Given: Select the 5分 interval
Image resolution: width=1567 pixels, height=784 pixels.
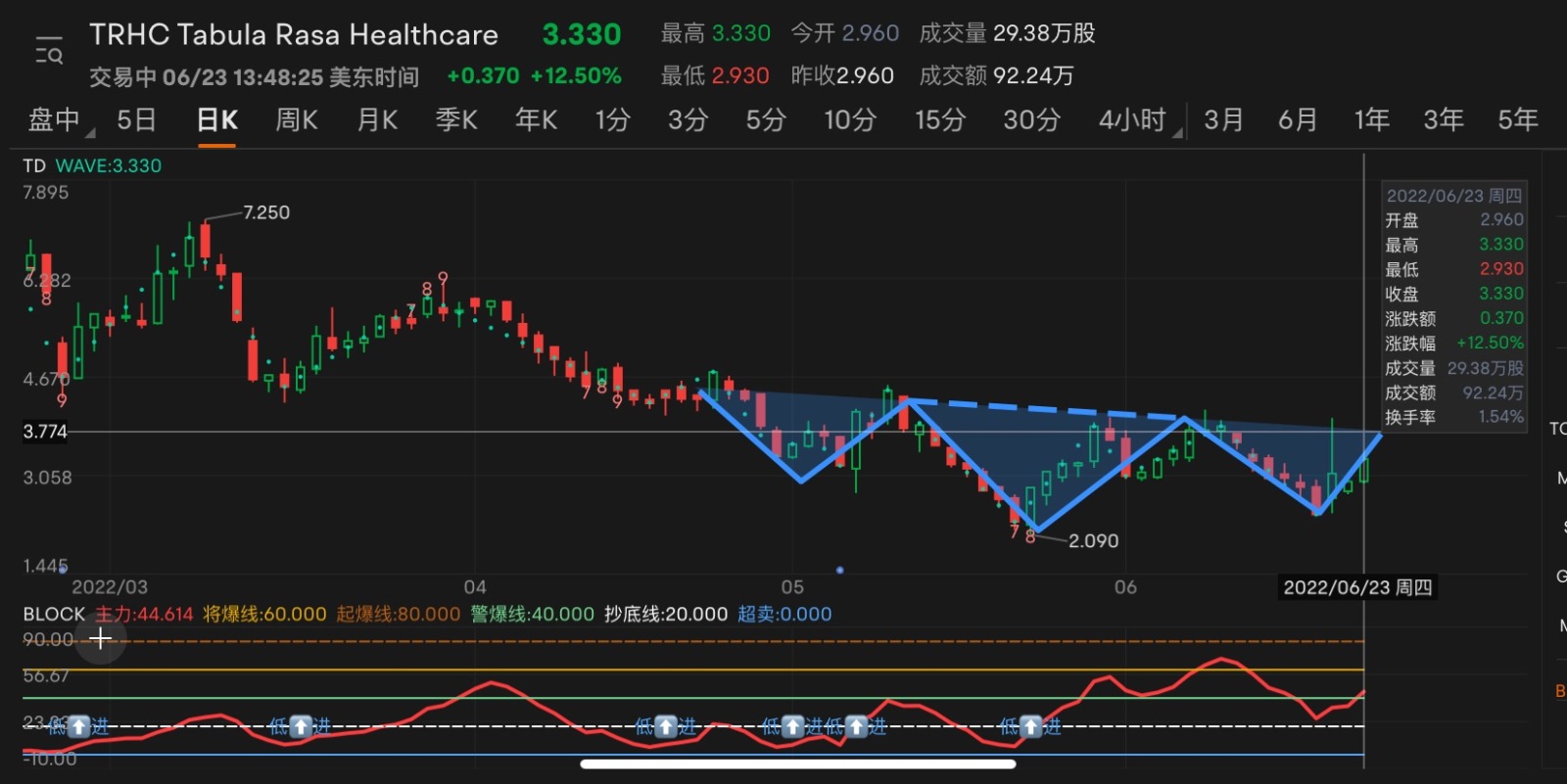Looking at the screenshot, I should click(x=766, y=119).
